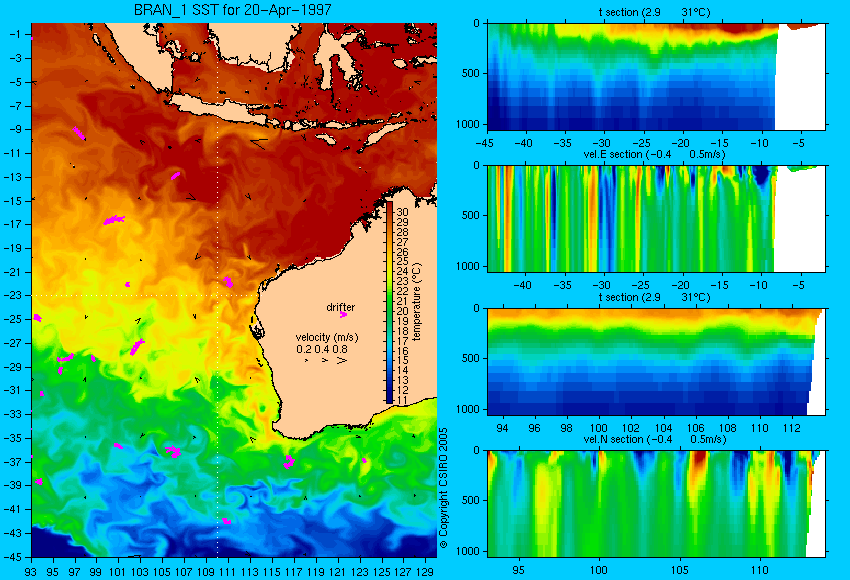The image size is (850, 580).
Task: Select the -23 latitude tick on the map
Action: [14, 295]
